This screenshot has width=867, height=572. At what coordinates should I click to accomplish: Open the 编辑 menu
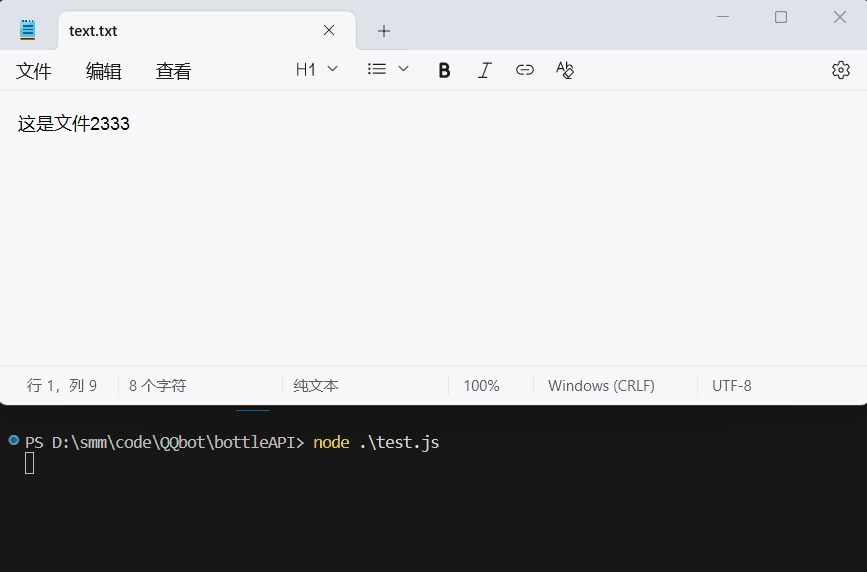(x=103, y=71)
